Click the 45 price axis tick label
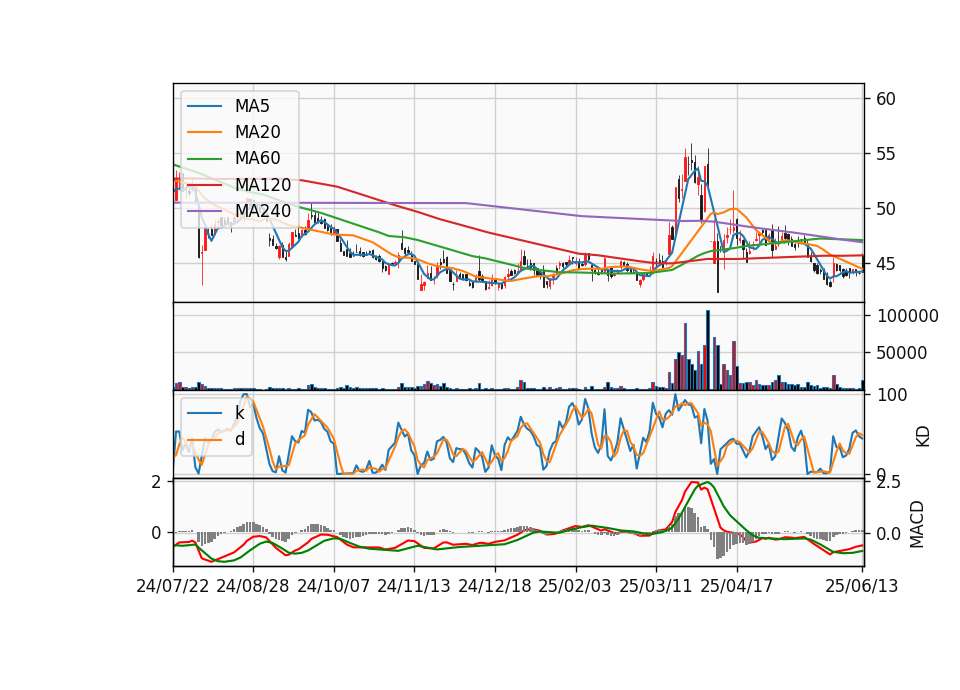Image resolution: width=960 pixels, height=690 pixels. [885, 264]
